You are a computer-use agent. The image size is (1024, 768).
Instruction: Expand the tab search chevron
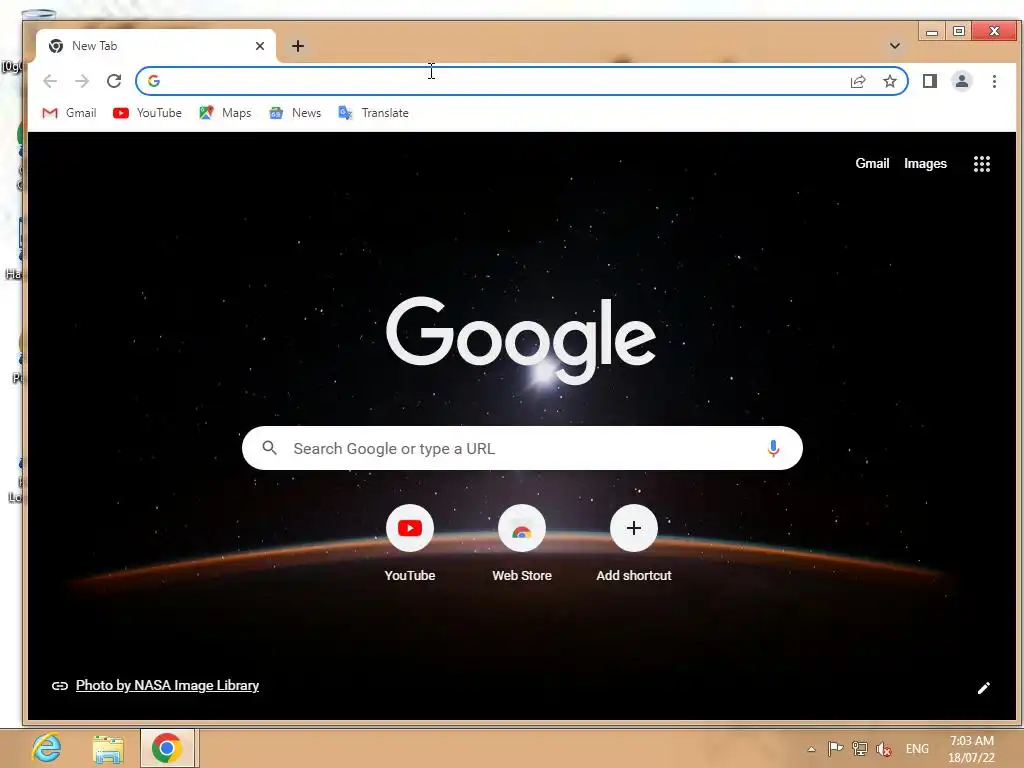click(895, 46)
